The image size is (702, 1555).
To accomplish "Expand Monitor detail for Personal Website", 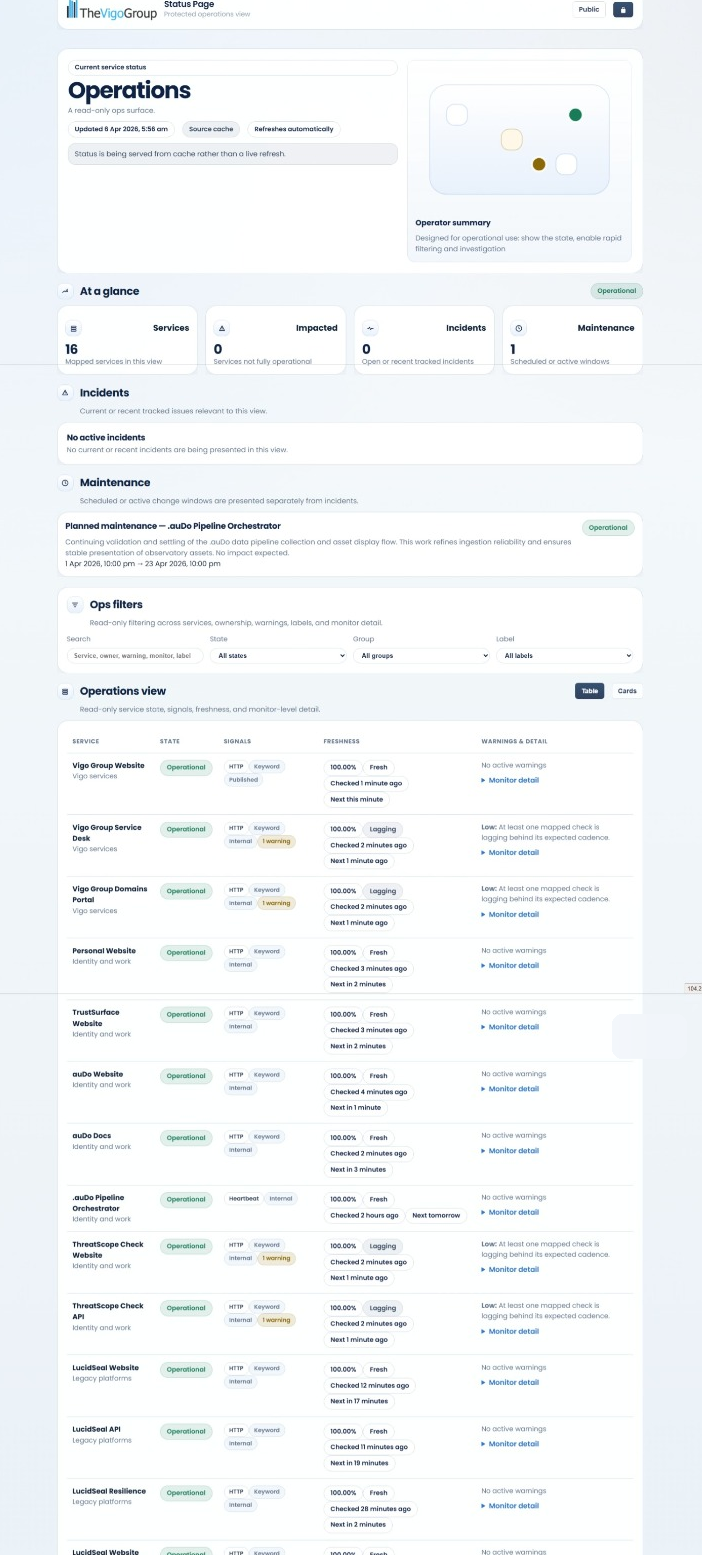I will tap(510, 966).
